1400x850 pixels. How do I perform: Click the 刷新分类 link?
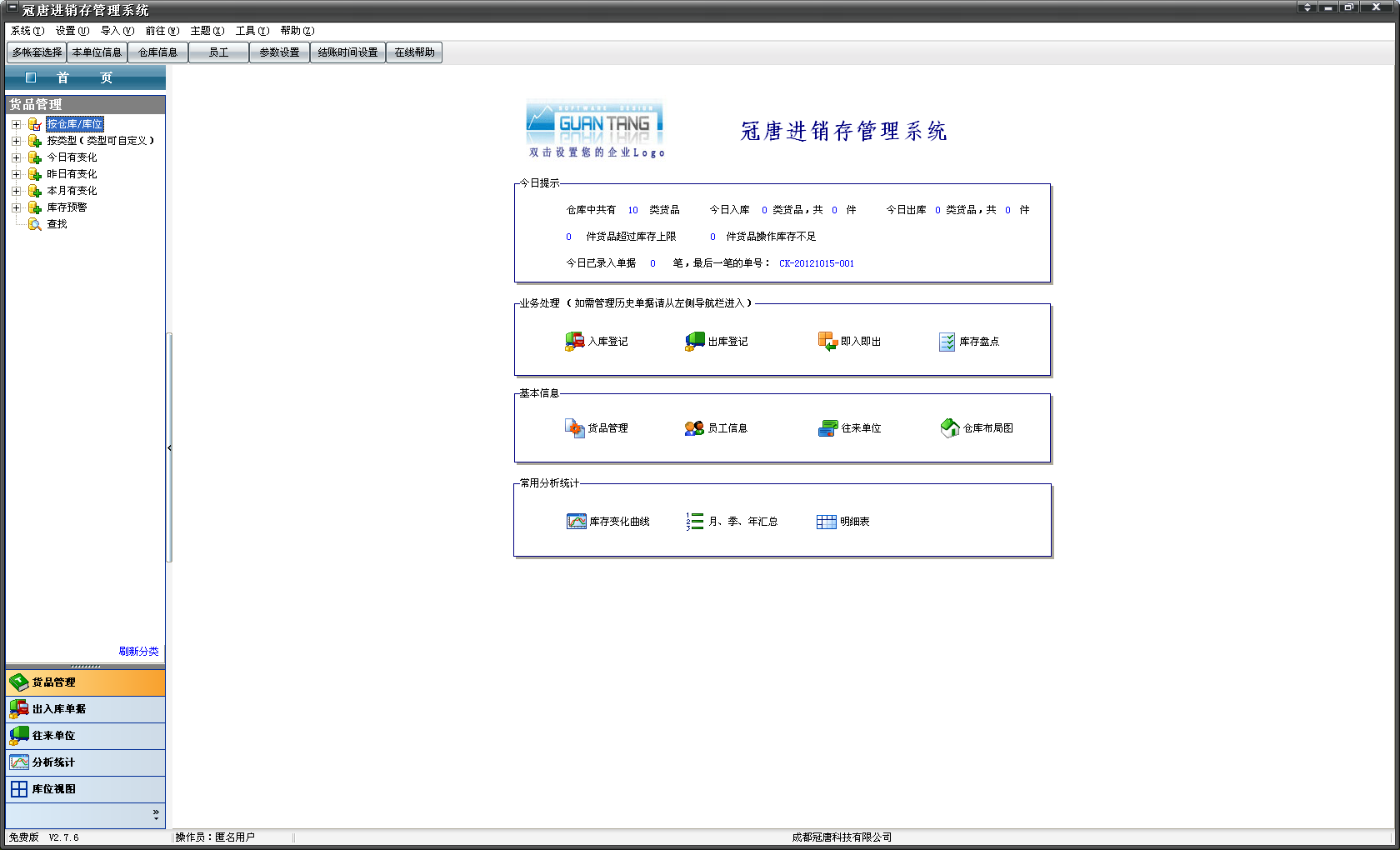138,652
